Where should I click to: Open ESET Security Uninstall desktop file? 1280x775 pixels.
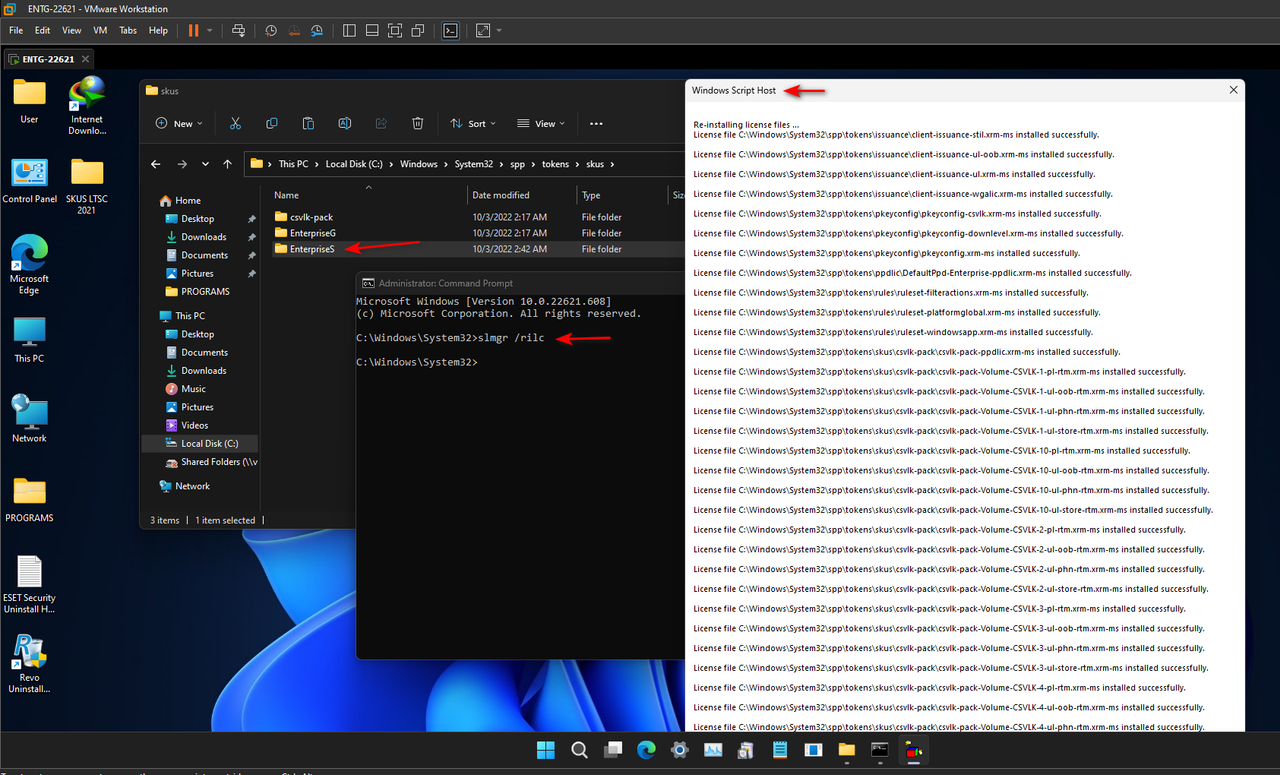(x=29, y=585)
